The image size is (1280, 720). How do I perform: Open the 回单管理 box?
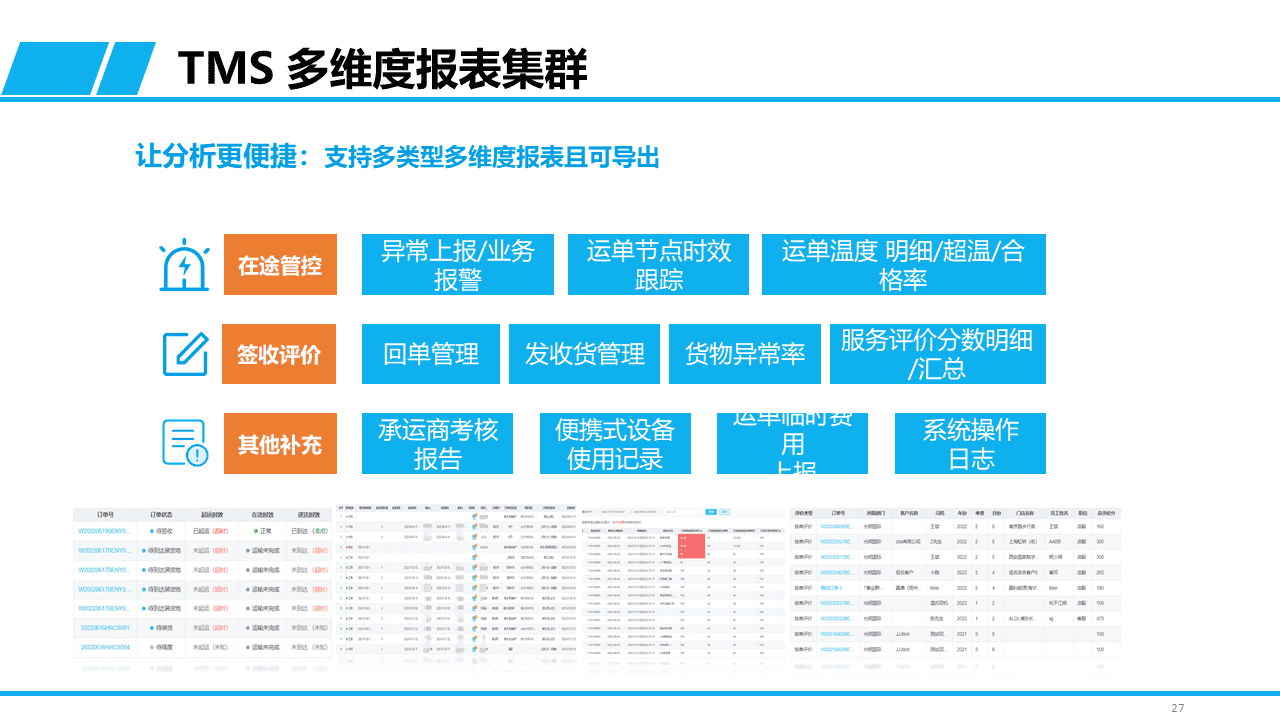pyautogui.click(x=430, y=354)
